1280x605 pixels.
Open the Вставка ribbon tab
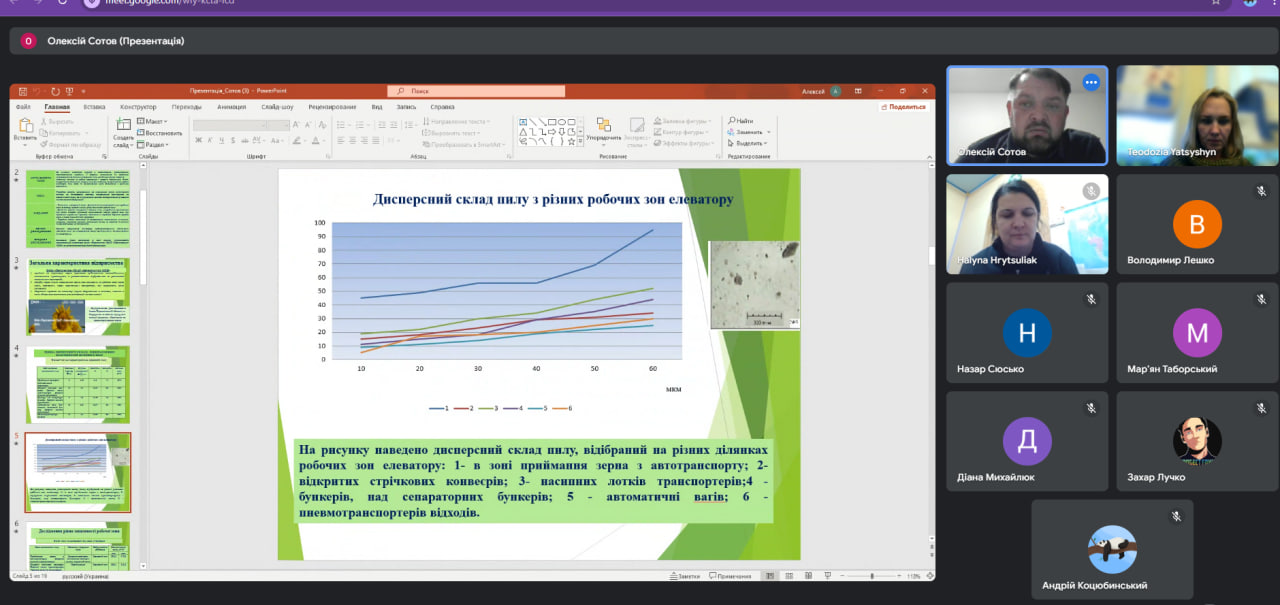point(95,107)
